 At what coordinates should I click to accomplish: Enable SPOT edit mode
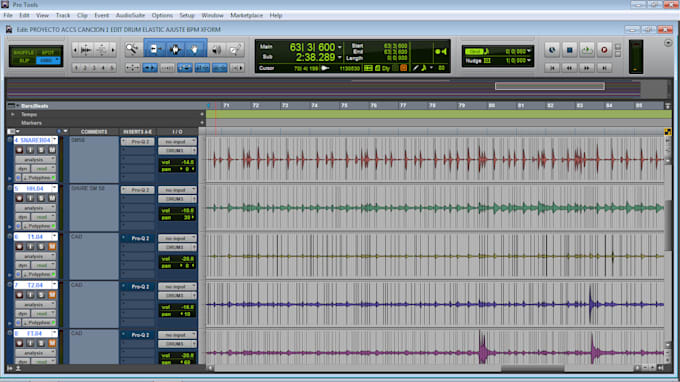point(48,52)
